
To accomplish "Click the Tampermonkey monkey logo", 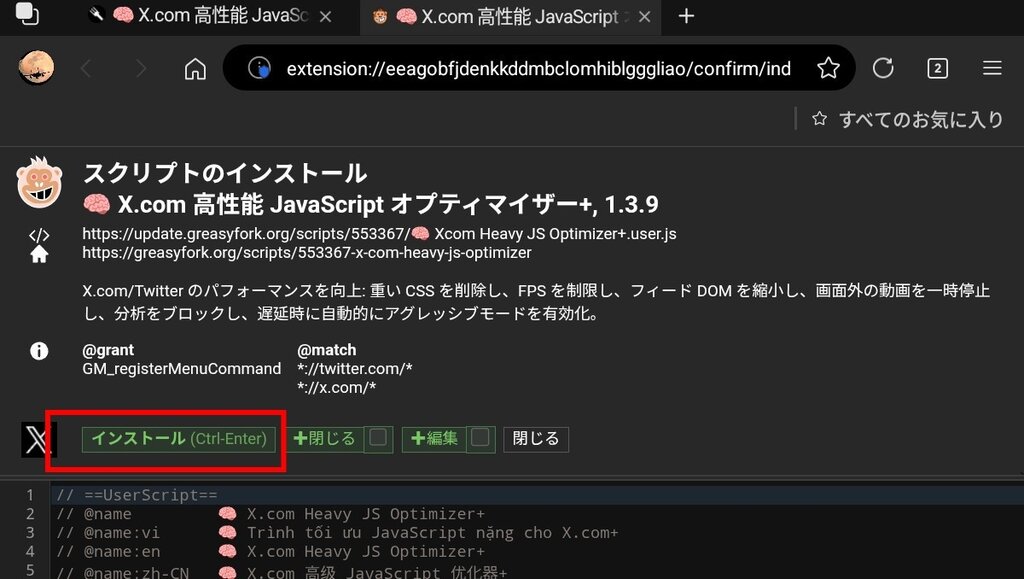I will (39, 182).
